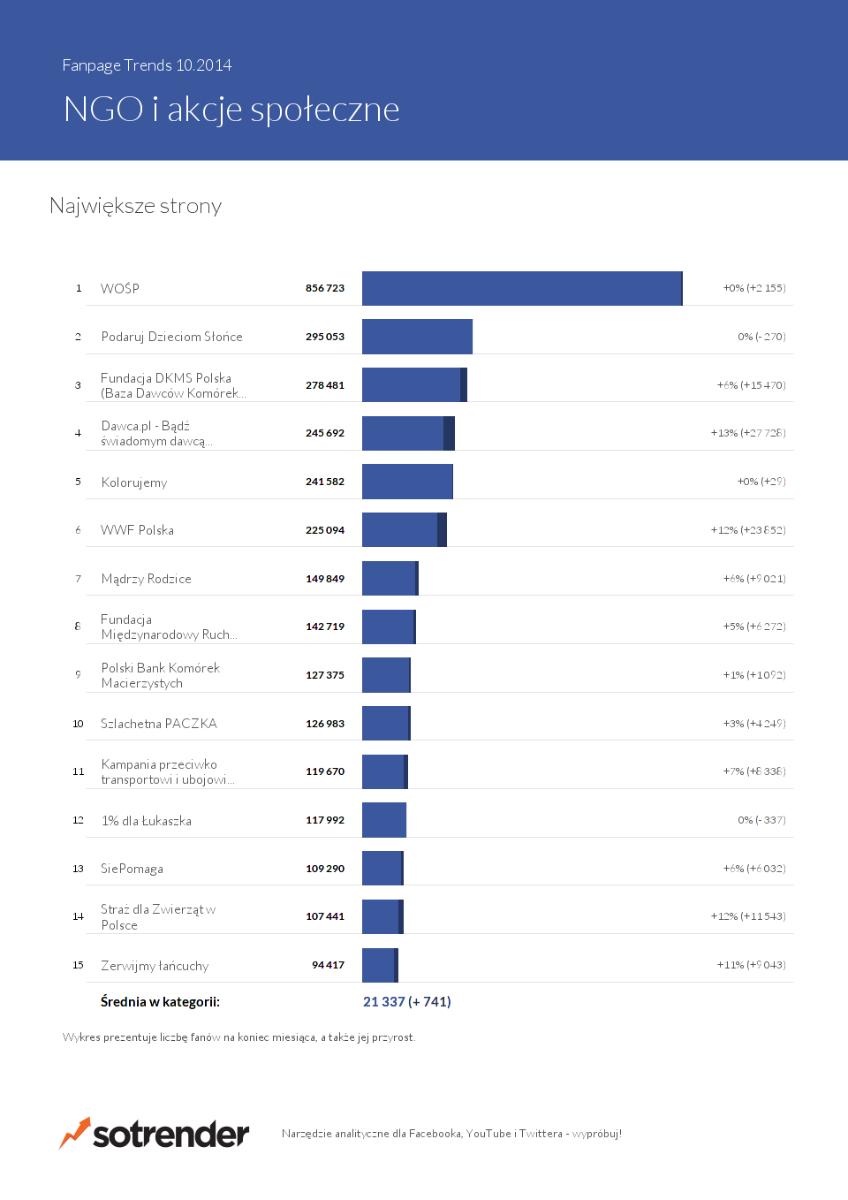Screen dimensions: 848x1200
Task: Select 'Fundacja Międzynarodowy Ruch' page name
Action: coord(169,627)
